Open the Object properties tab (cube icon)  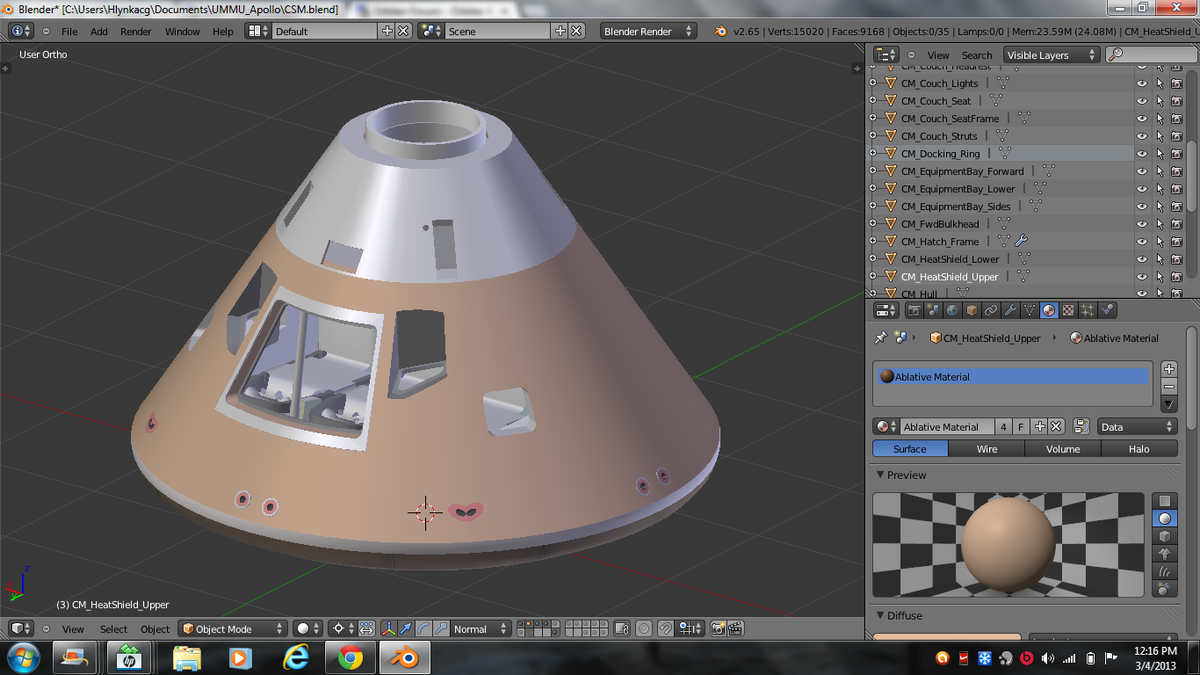[972, 311]
